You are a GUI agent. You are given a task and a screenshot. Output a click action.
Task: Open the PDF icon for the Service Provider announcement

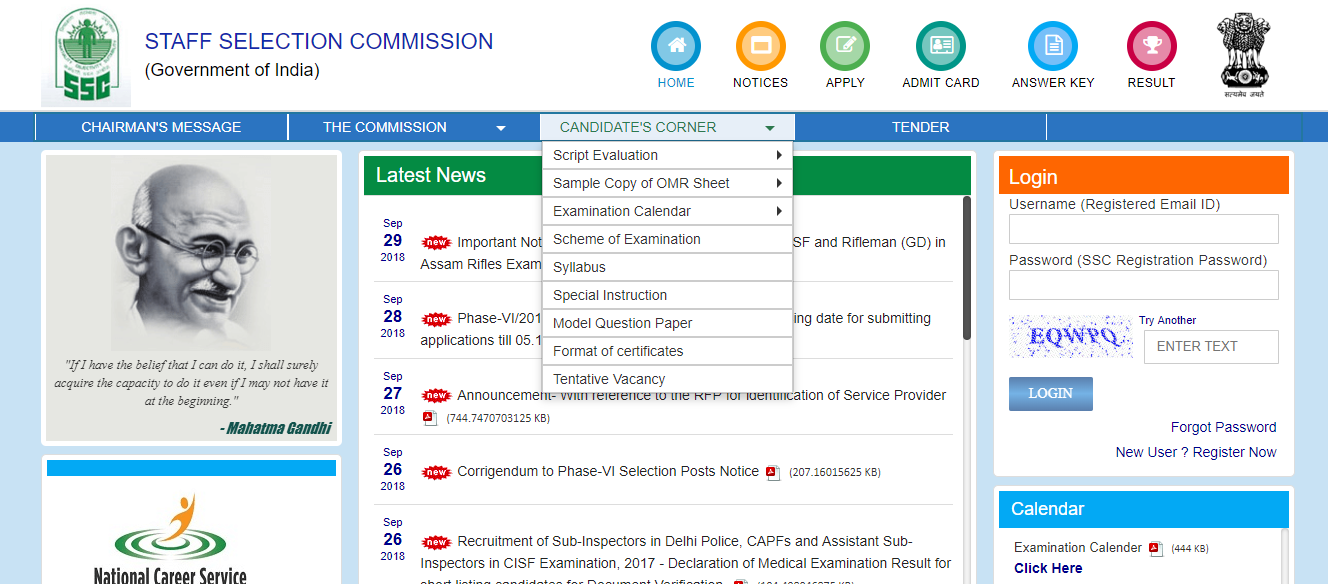tap(430, 418)
